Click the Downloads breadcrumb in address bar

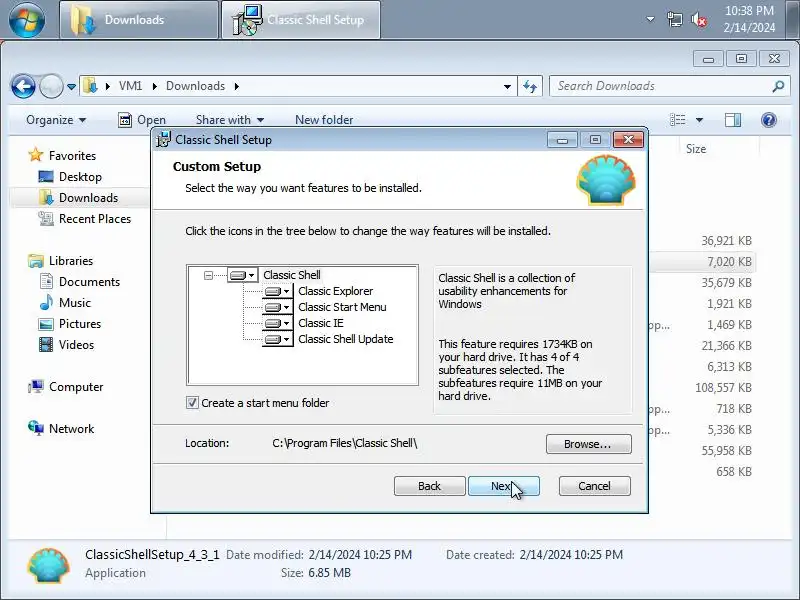[x=195, y=86]
